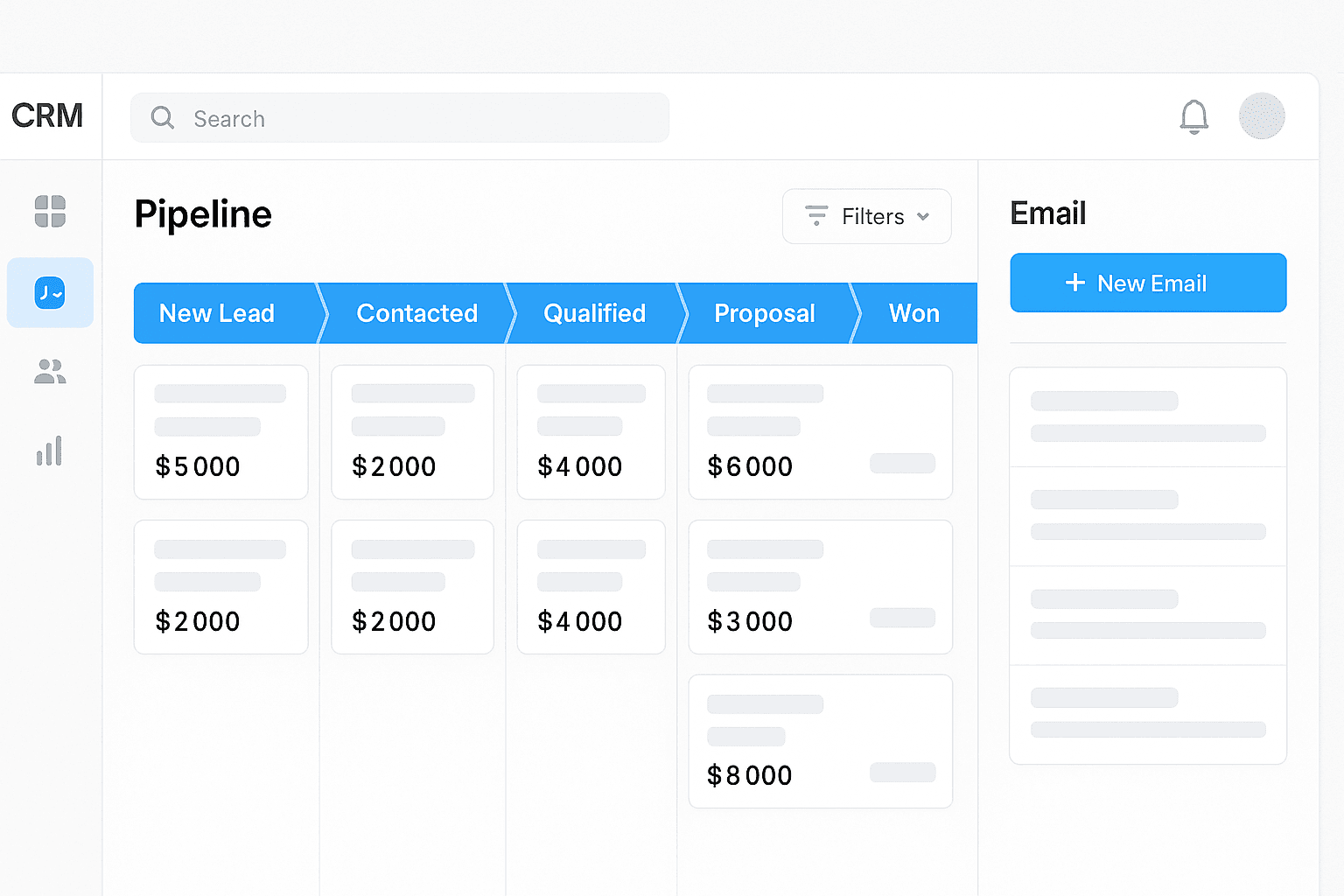Collapse the Filters options list

pyautogui.click(x=924, y=216)
